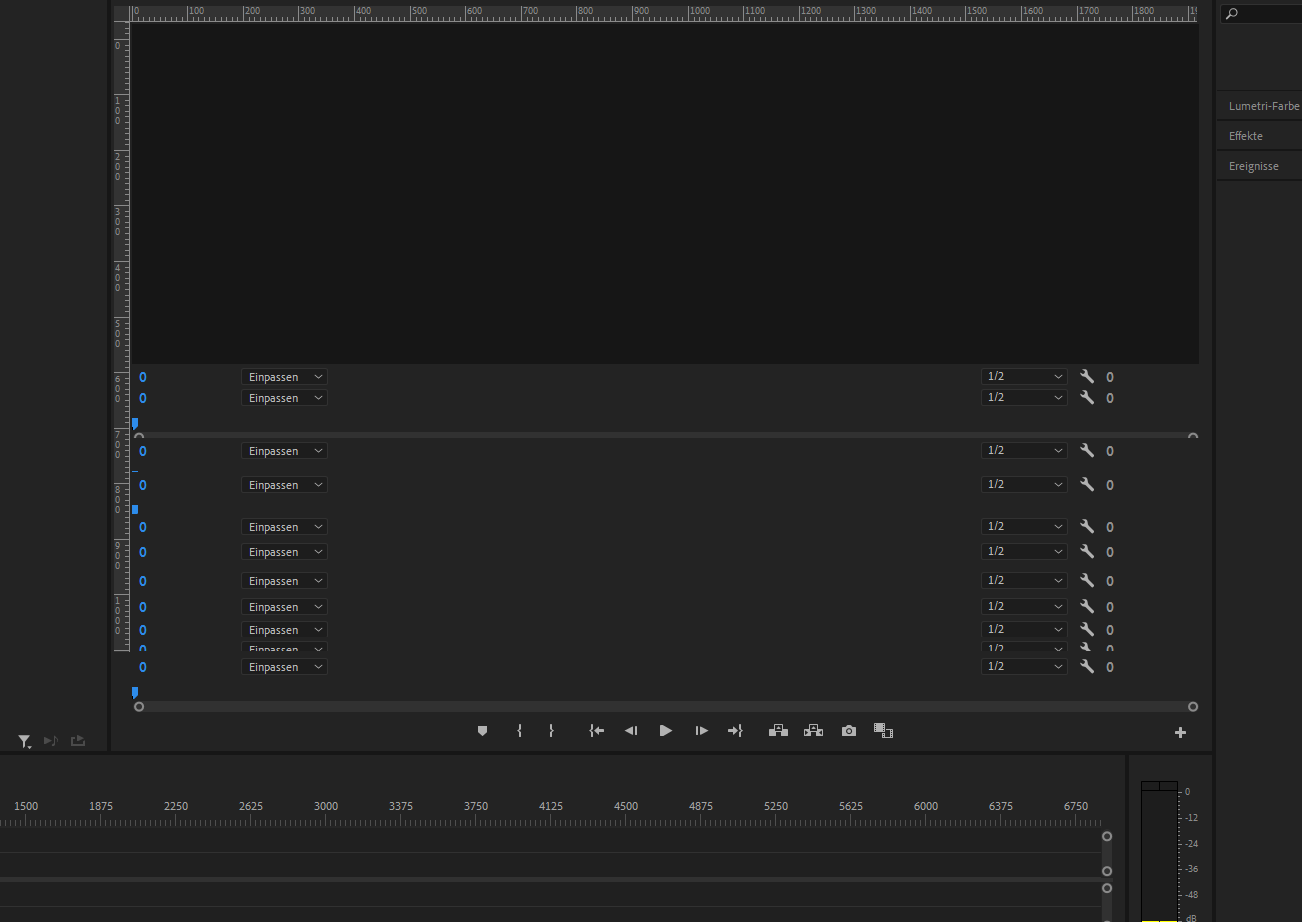Screen dimensions: 1302x922
Task: Export a frame with the camera icon
Action: [849, 731]
